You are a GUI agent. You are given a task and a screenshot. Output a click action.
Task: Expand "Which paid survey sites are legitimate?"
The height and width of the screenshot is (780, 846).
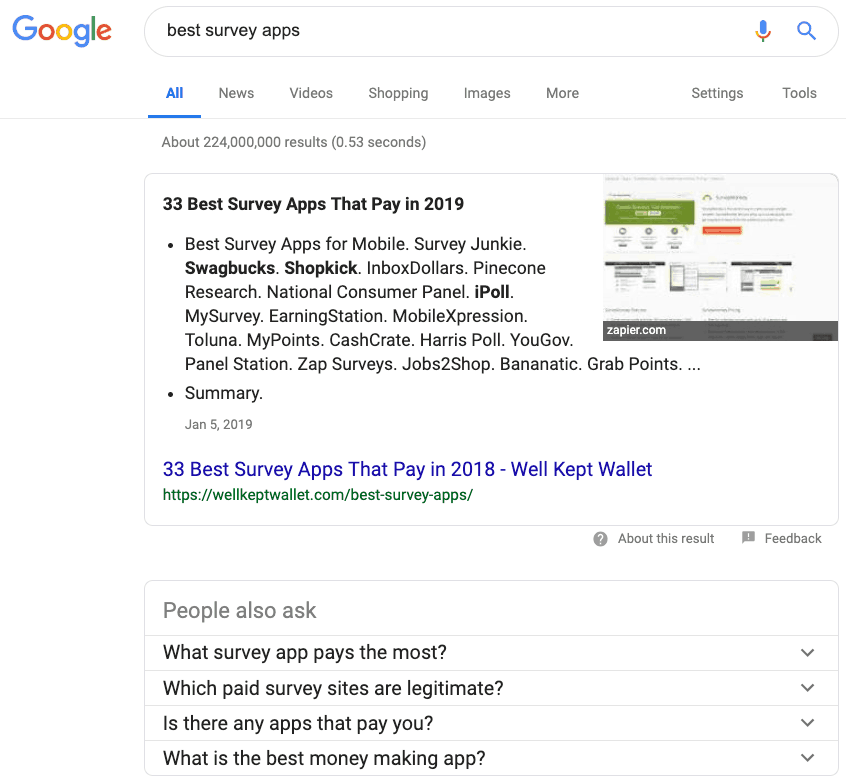coord(808,688)
